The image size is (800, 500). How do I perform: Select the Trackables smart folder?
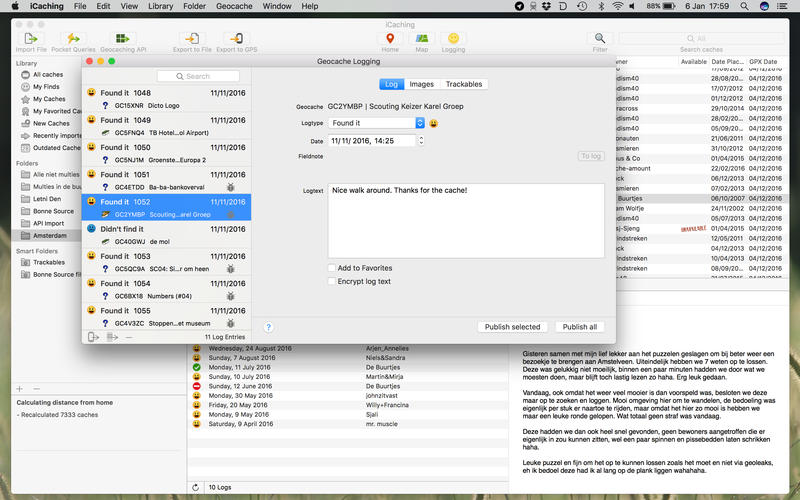click(x=49, y=262)
